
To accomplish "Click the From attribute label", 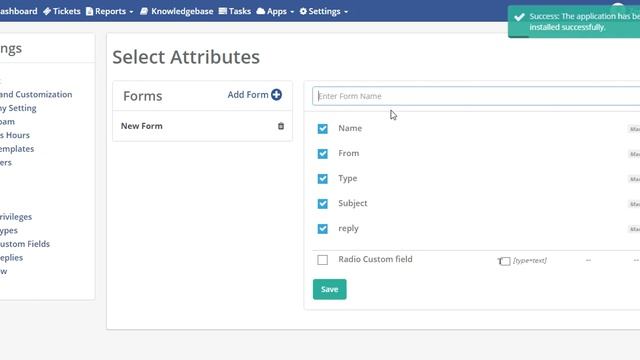I will point(349,153).
